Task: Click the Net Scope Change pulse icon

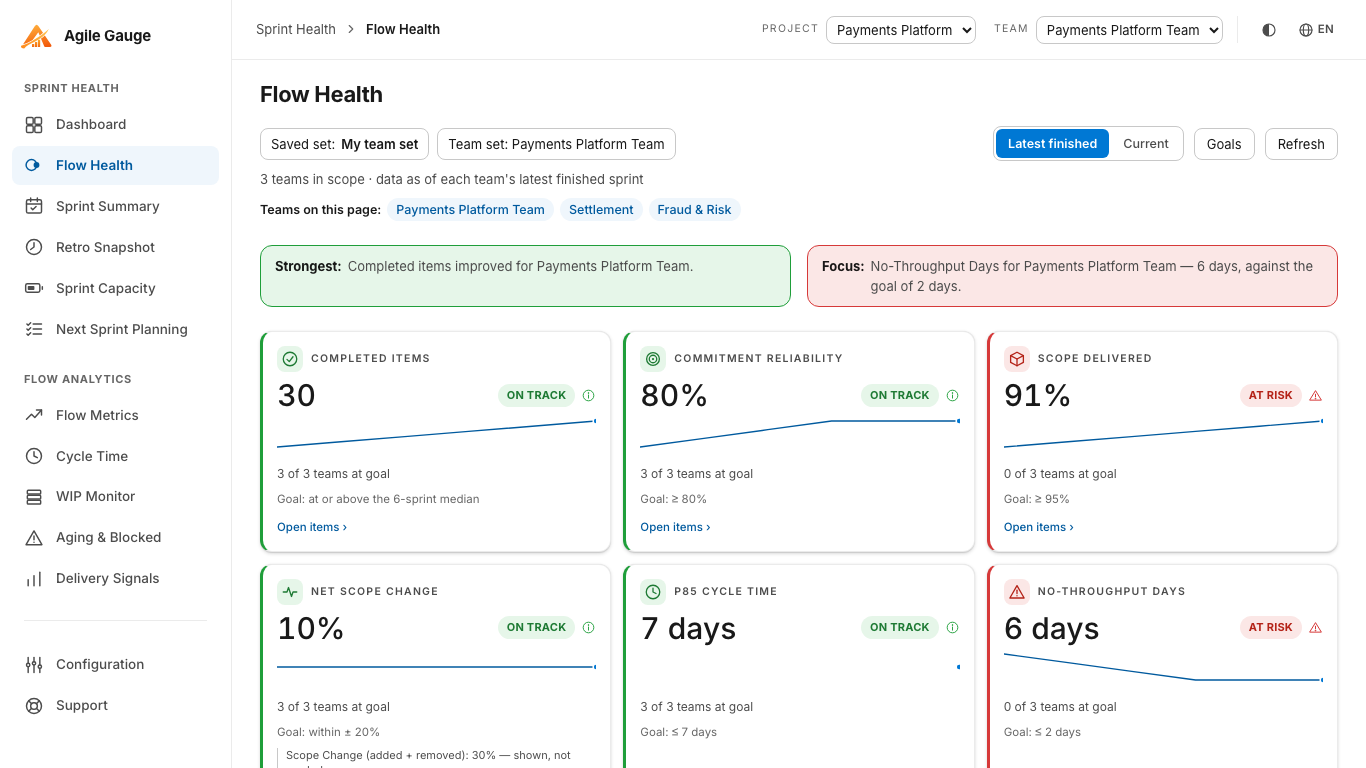Action: (290, 591)
